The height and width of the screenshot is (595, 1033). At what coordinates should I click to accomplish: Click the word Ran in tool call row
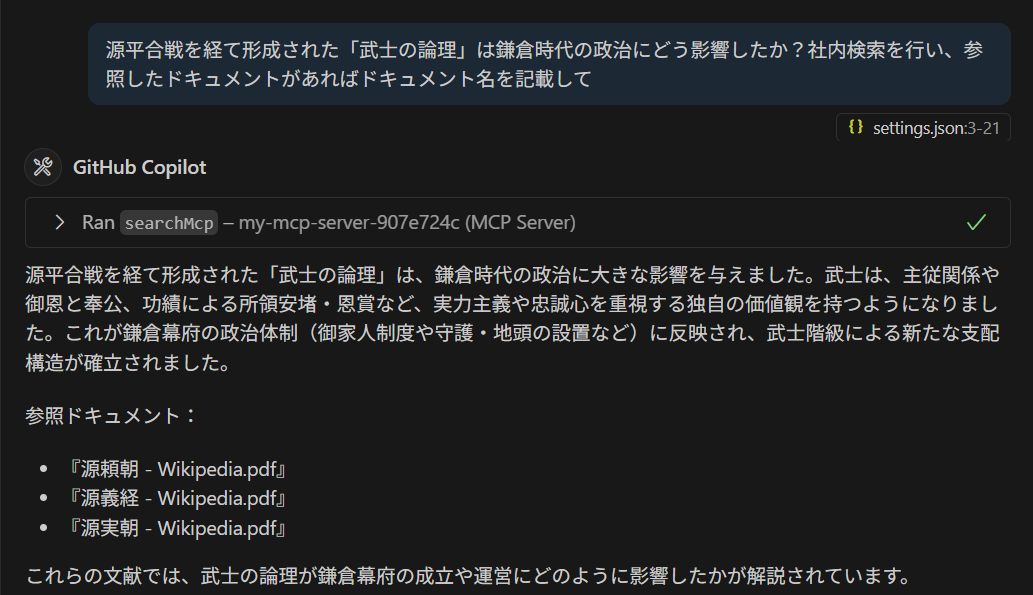point(98,222)
